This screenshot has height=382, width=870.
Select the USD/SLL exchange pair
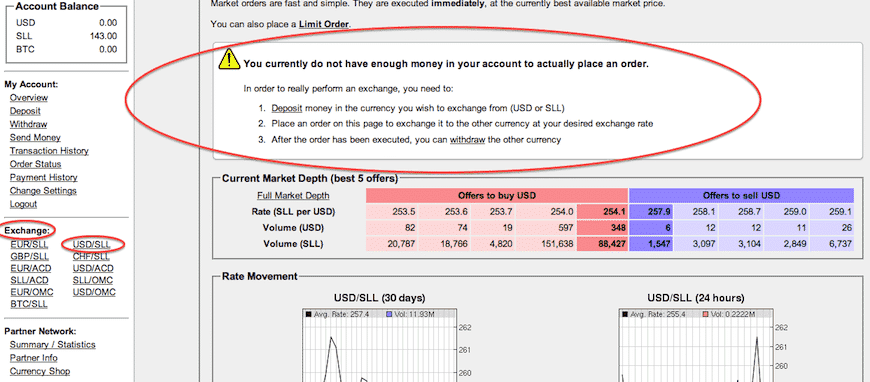[92, 244]
